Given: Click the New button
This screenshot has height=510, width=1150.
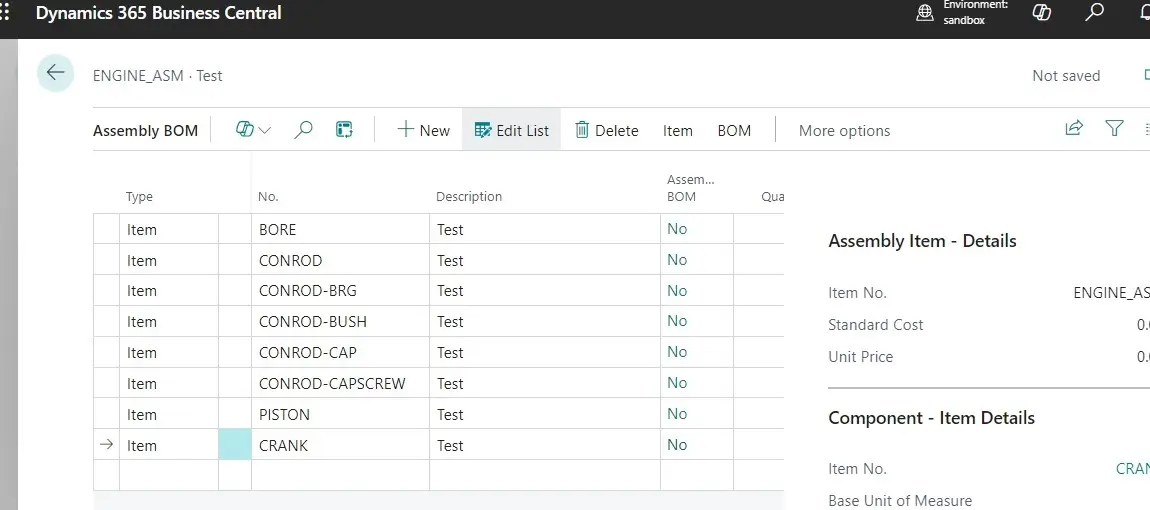Looking at the screenshot, I should click(x=423, y=130).
